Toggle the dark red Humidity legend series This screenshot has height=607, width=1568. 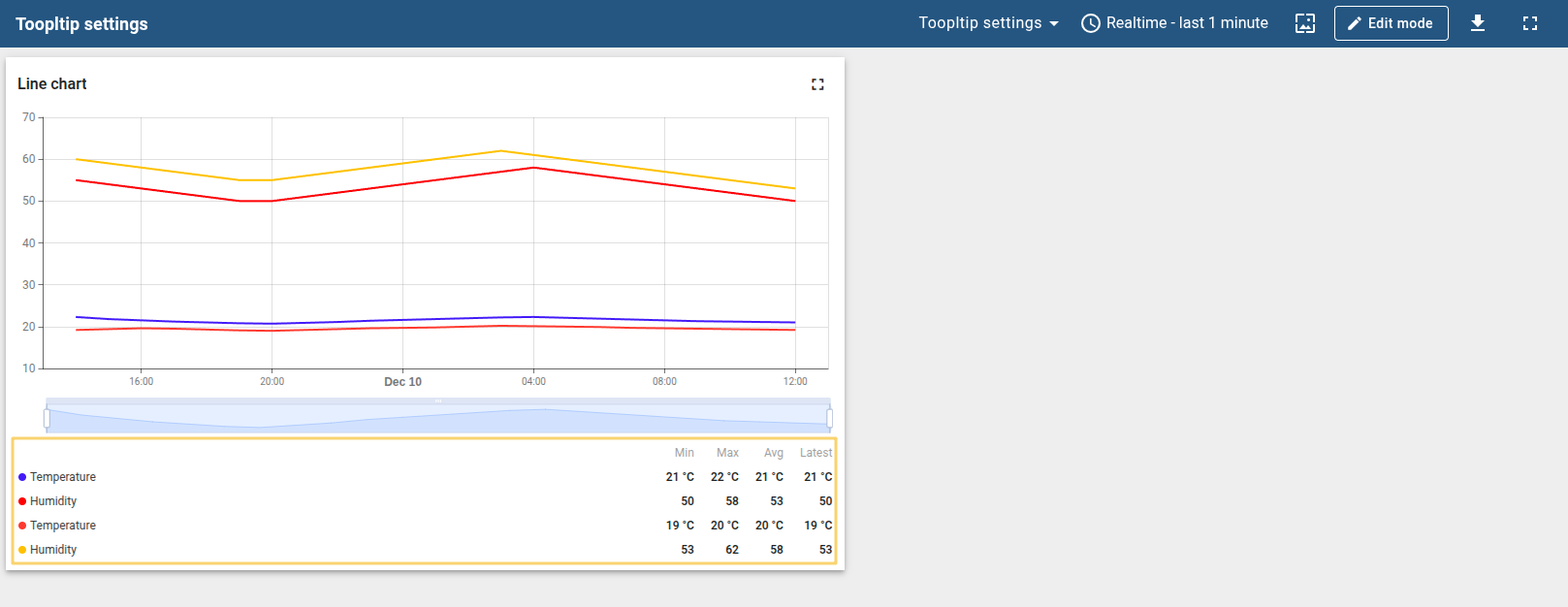click(x=53, y=501)
